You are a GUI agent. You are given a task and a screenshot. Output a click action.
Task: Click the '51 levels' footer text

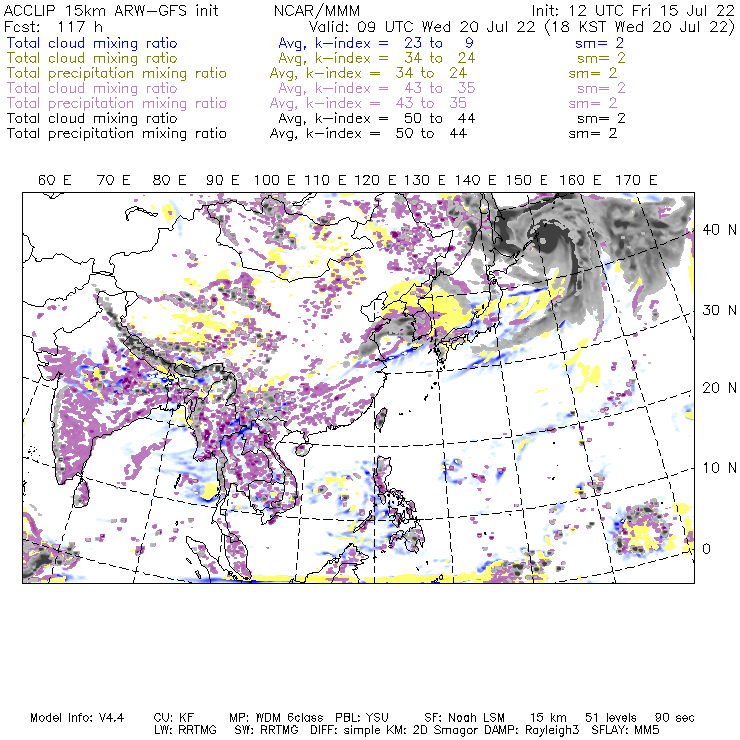pos(611,718)
